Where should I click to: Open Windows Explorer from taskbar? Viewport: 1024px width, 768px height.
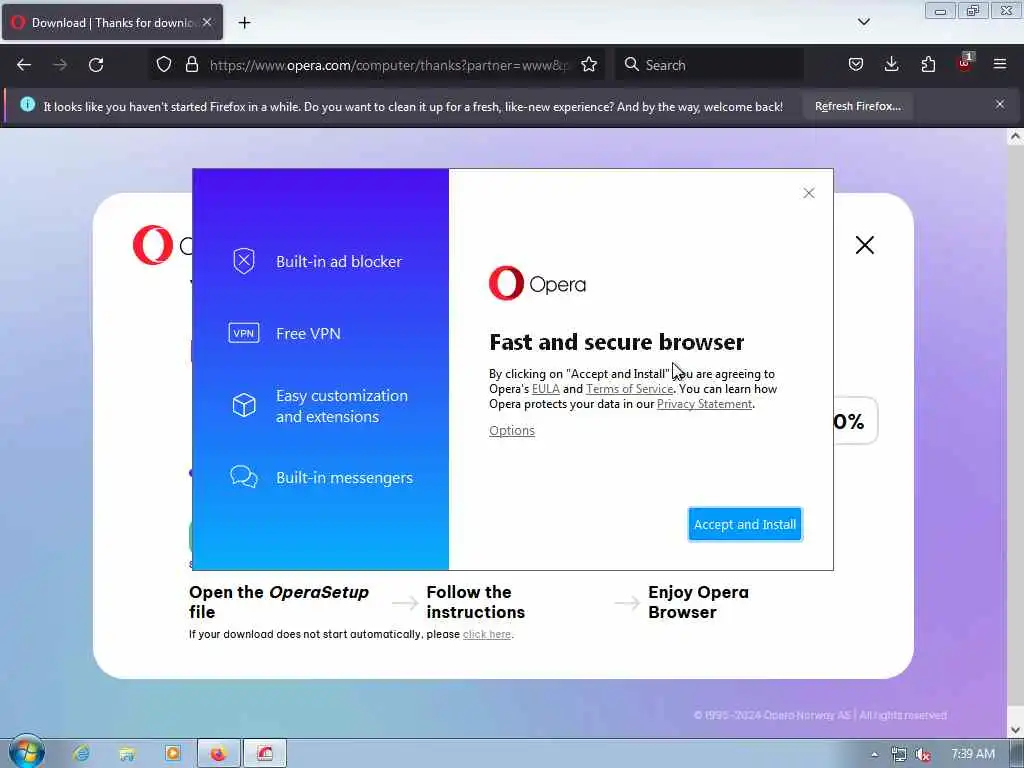coord(127,754)
